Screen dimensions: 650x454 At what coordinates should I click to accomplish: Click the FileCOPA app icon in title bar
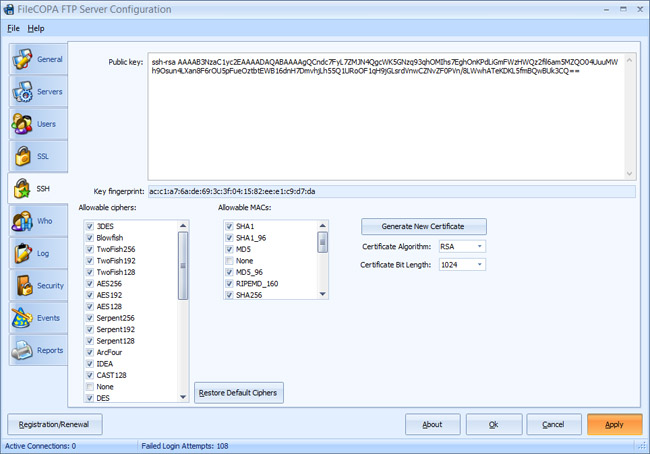[x=9, y=9]
